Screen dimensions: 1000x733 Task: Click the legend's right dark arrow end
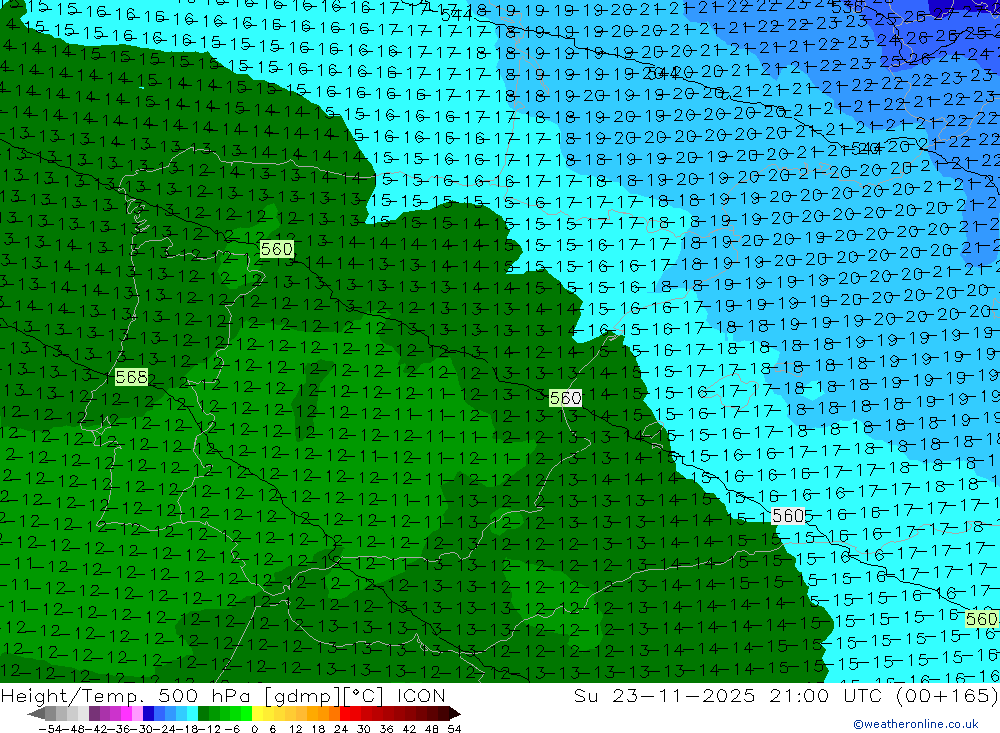click(454, 713)
